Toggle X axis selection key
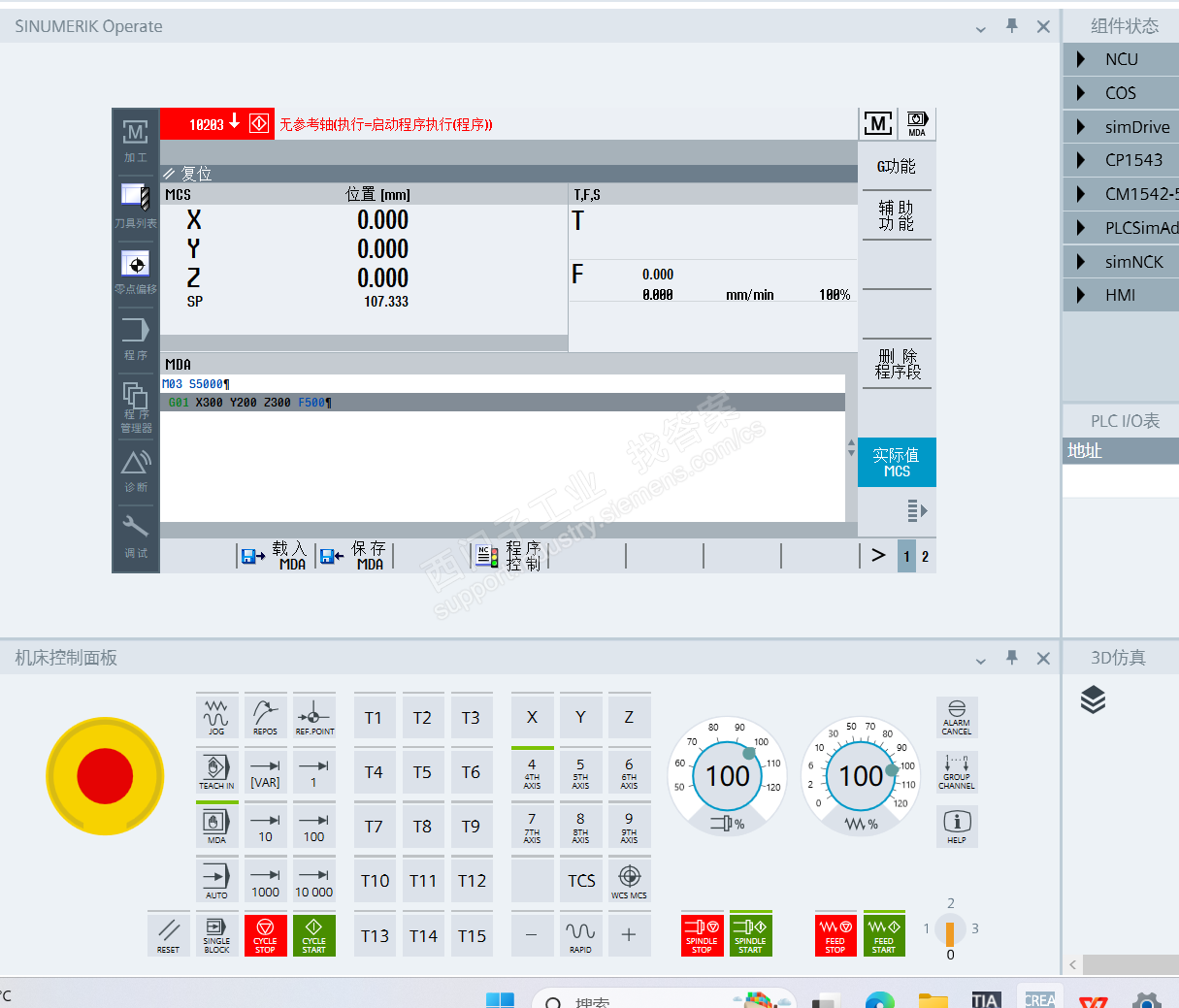The height and width of the screenshot is (1008, 1179). pyautogui.click(x=532, y=717)
